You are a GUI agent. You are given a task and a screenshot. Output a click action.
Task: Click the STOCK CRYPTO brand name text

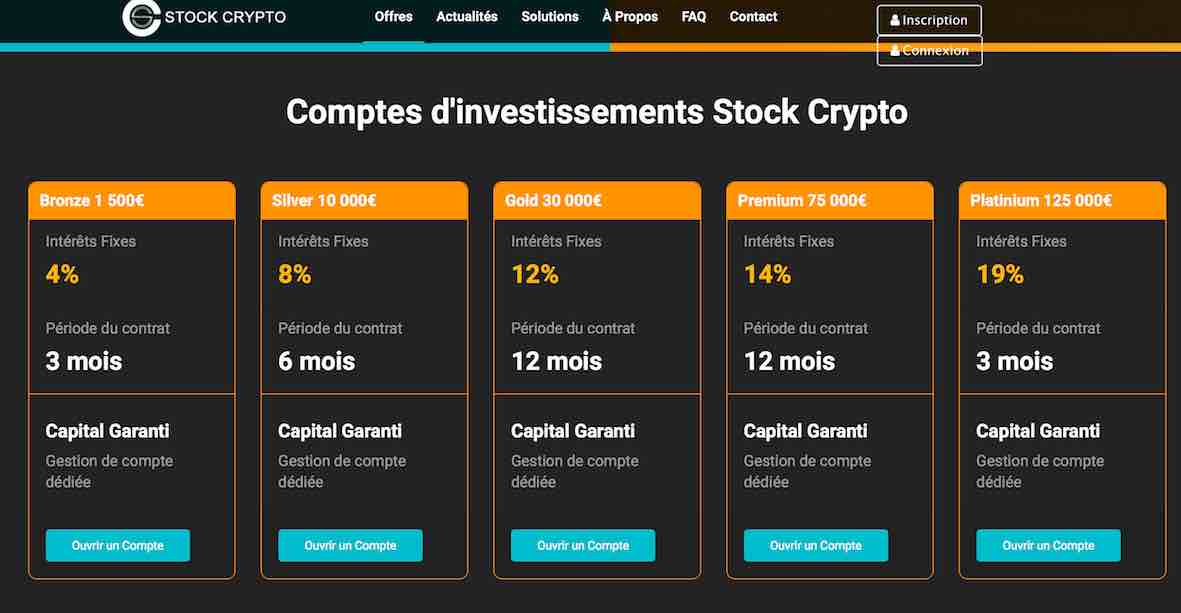click(225, 17)
